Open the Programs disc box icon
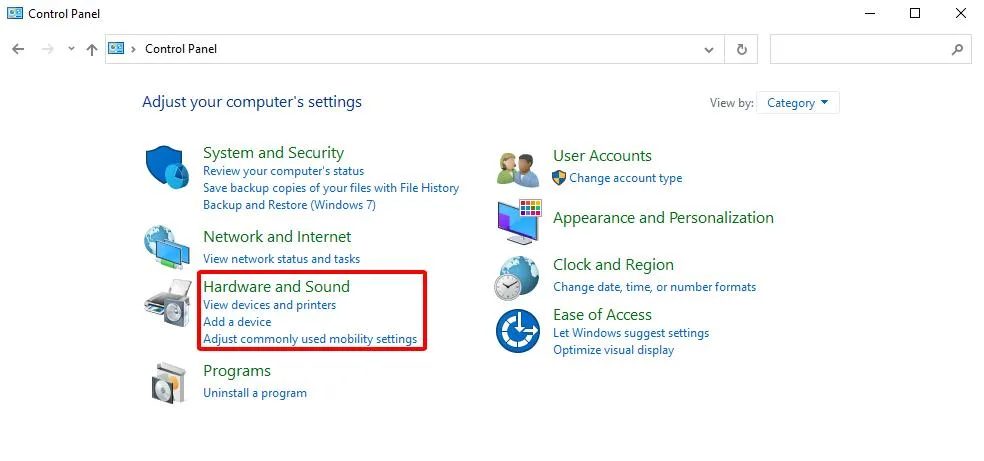Screen dimensions: 984x461 pos(167,381)
